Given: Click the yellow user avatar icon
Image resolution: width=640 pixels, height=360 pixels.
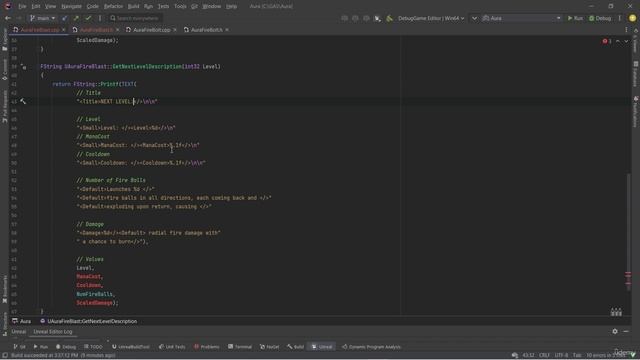Looking at the screenshot, I should pos(632,18).
